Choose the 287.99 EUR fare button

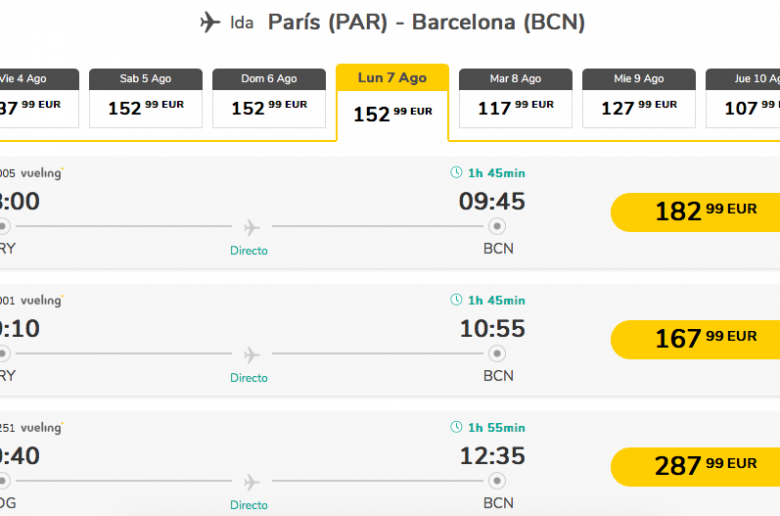(x=695, y=467)
